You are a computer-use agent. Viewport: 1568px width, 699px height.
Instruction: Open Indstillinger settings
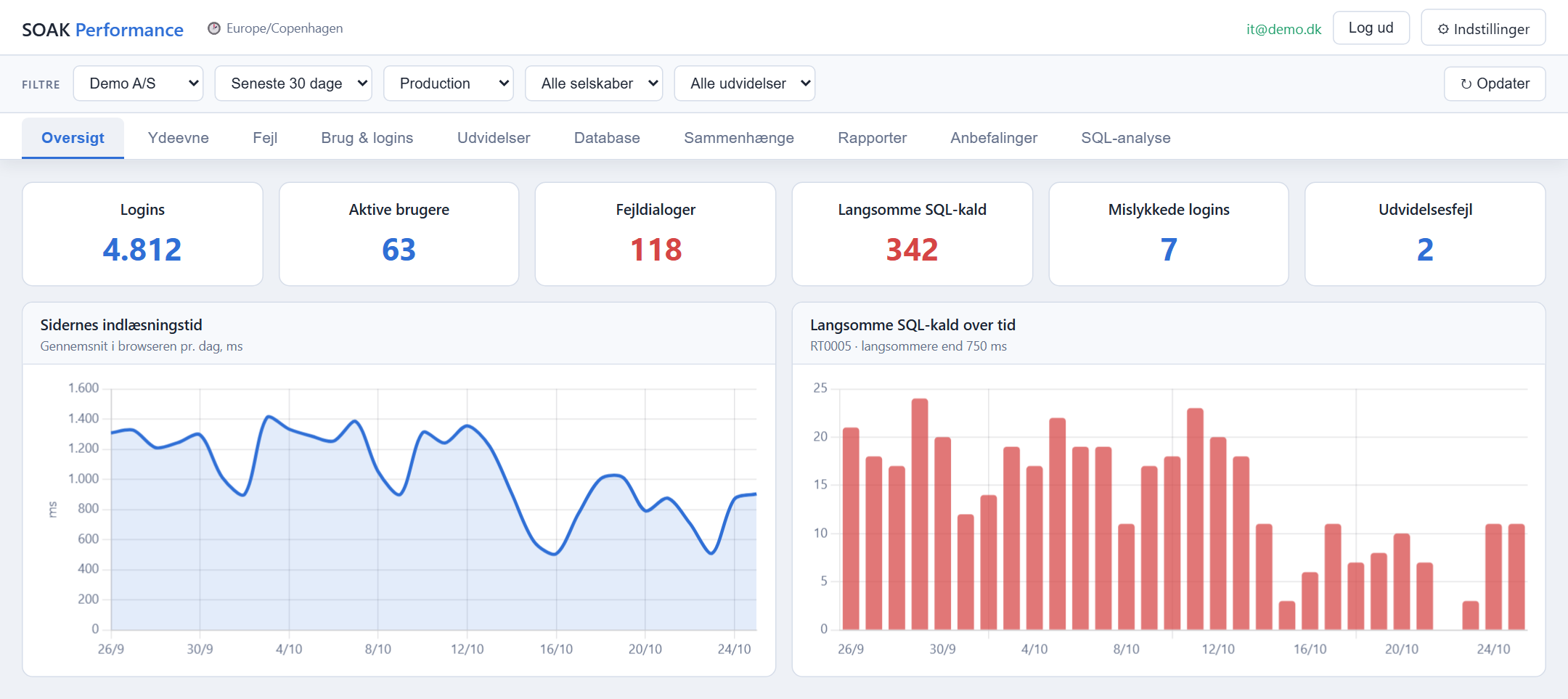pyautogui.click(x=1483, y=28)
